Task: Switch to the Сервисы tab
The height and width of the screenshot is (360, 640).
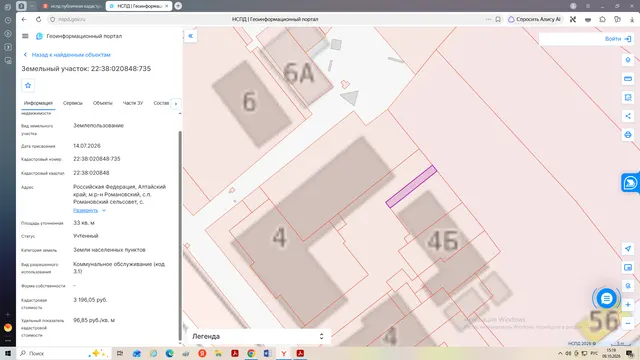Action: [x=73, y=103]
